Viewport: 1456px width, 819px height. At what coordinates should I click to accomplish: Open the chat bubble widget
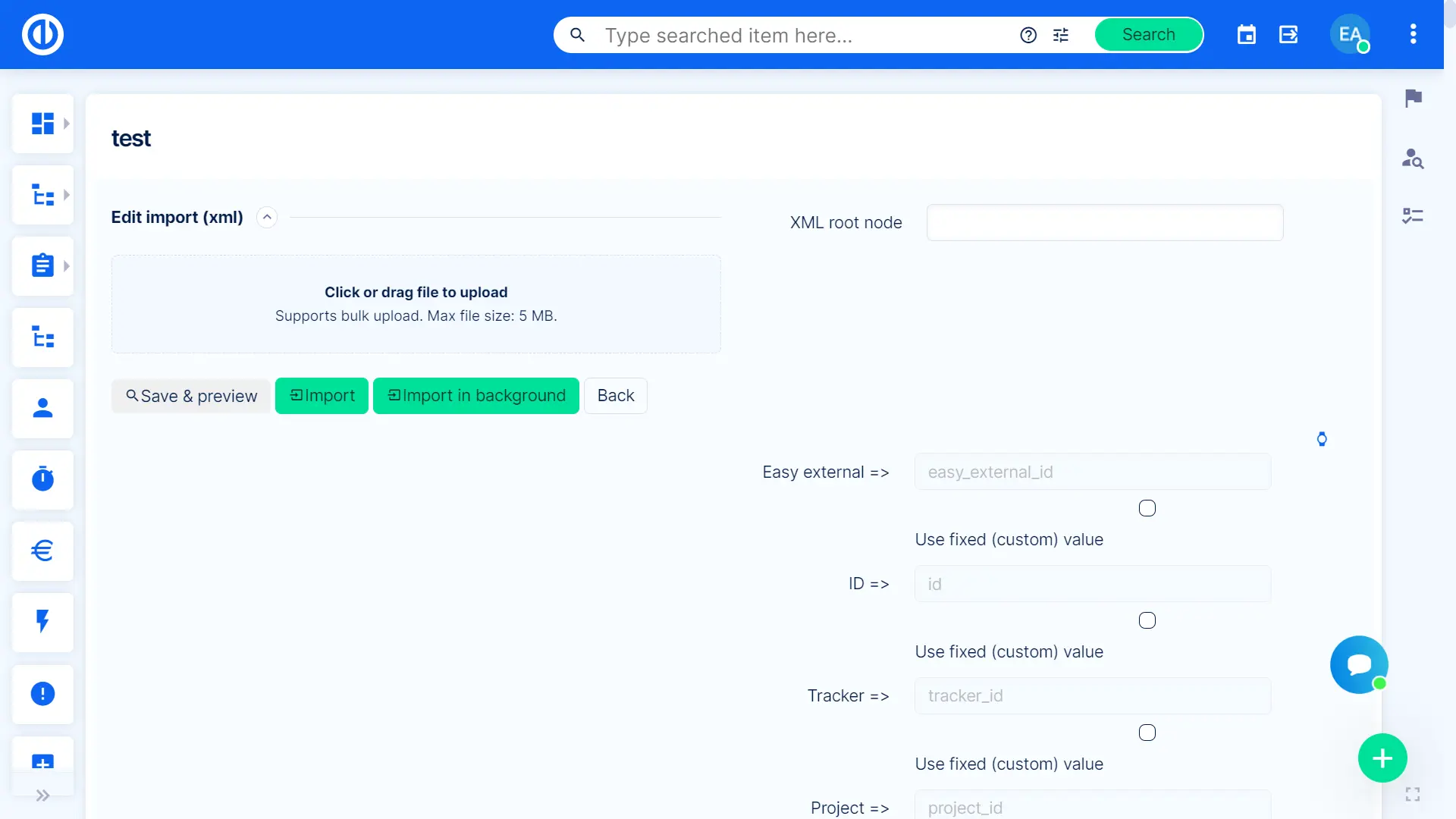tap(1359, 664)
